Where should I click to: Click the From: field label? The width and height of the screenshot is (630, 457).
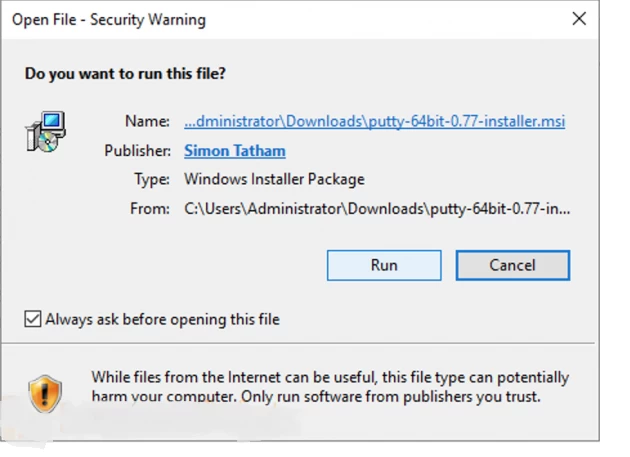150,209
